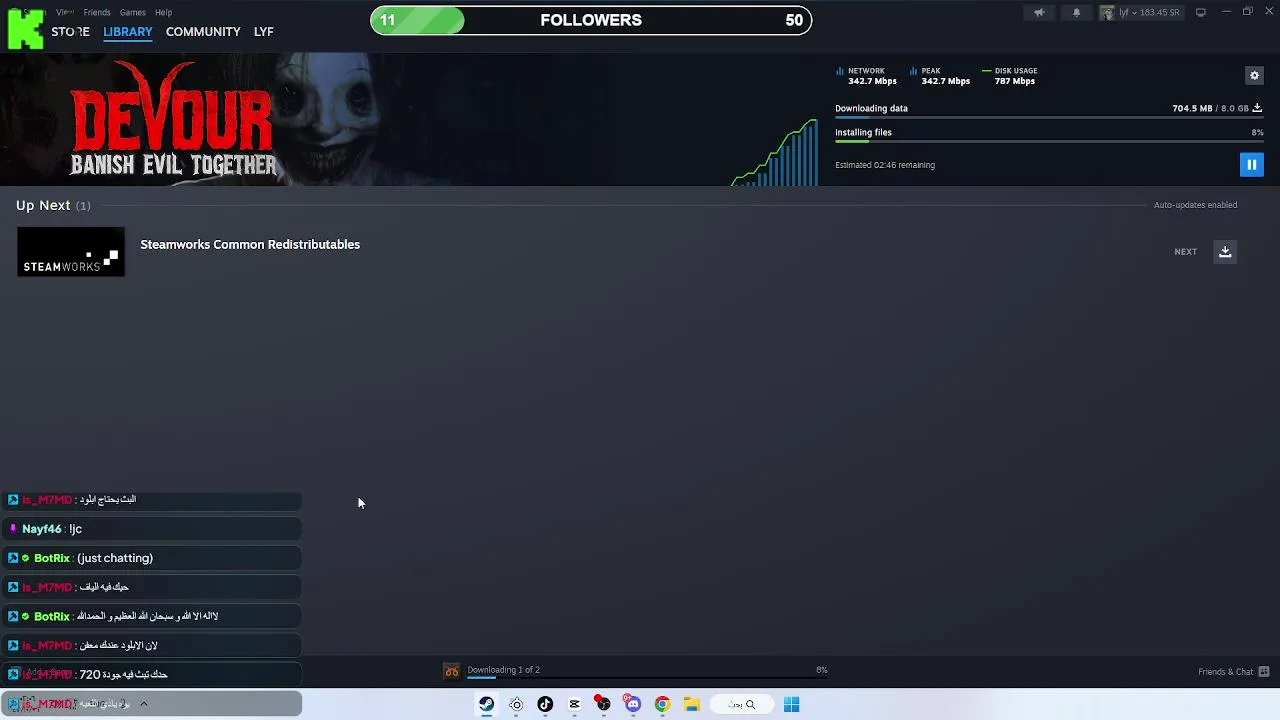Open the Help menu
Viewport: 1280px width, 720px height.
(x=164, y=12)
